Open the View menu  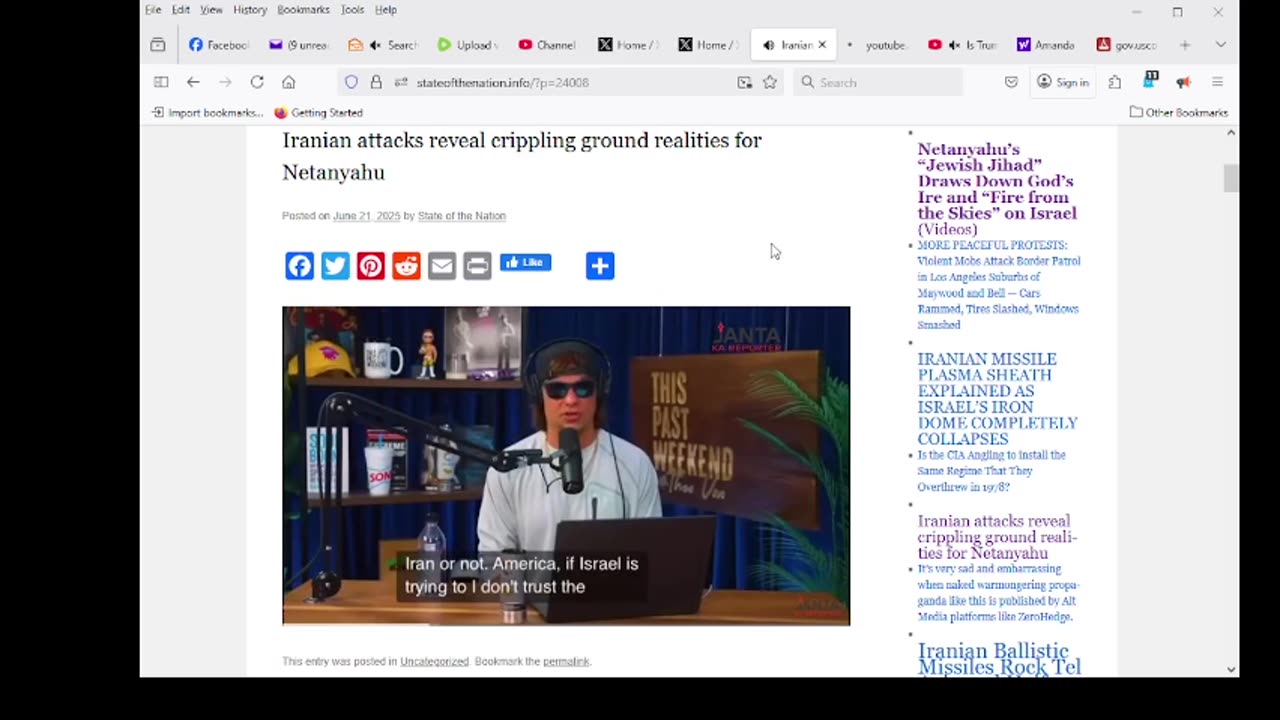click(x=211, y=10)
